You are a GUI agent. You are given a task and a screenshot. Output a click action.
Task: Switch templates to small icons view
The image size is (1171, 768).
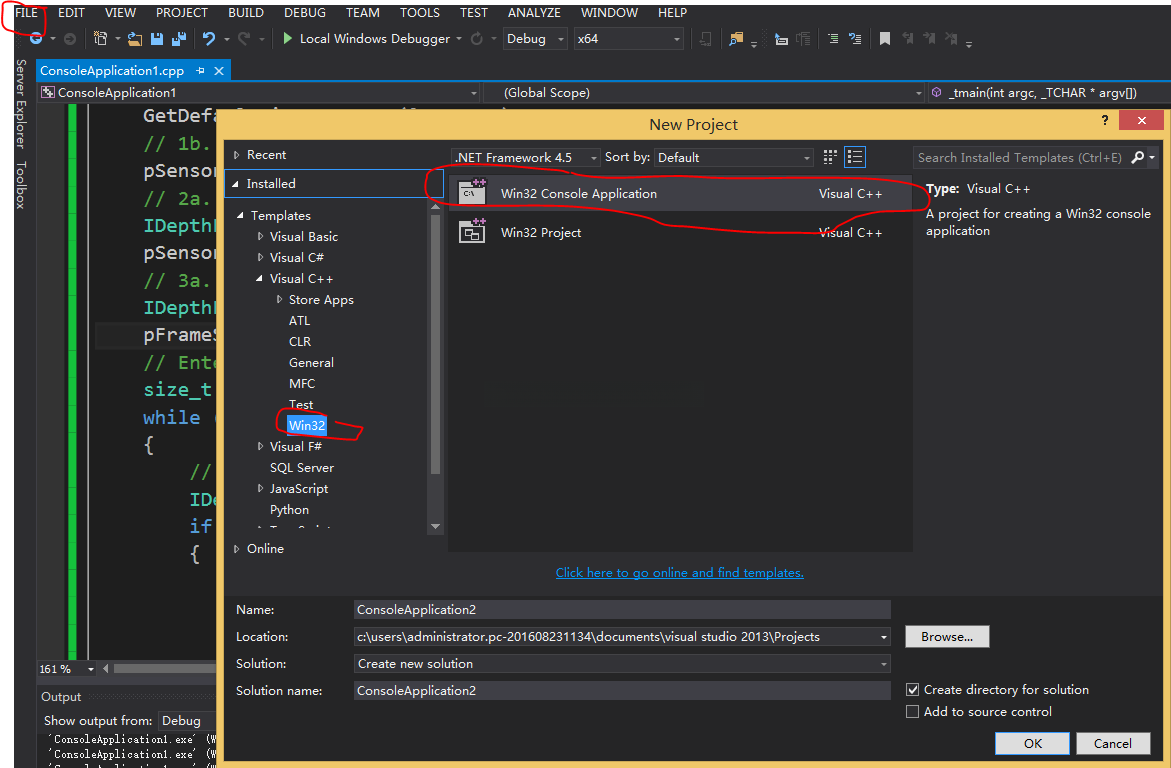tap(830, 157)
